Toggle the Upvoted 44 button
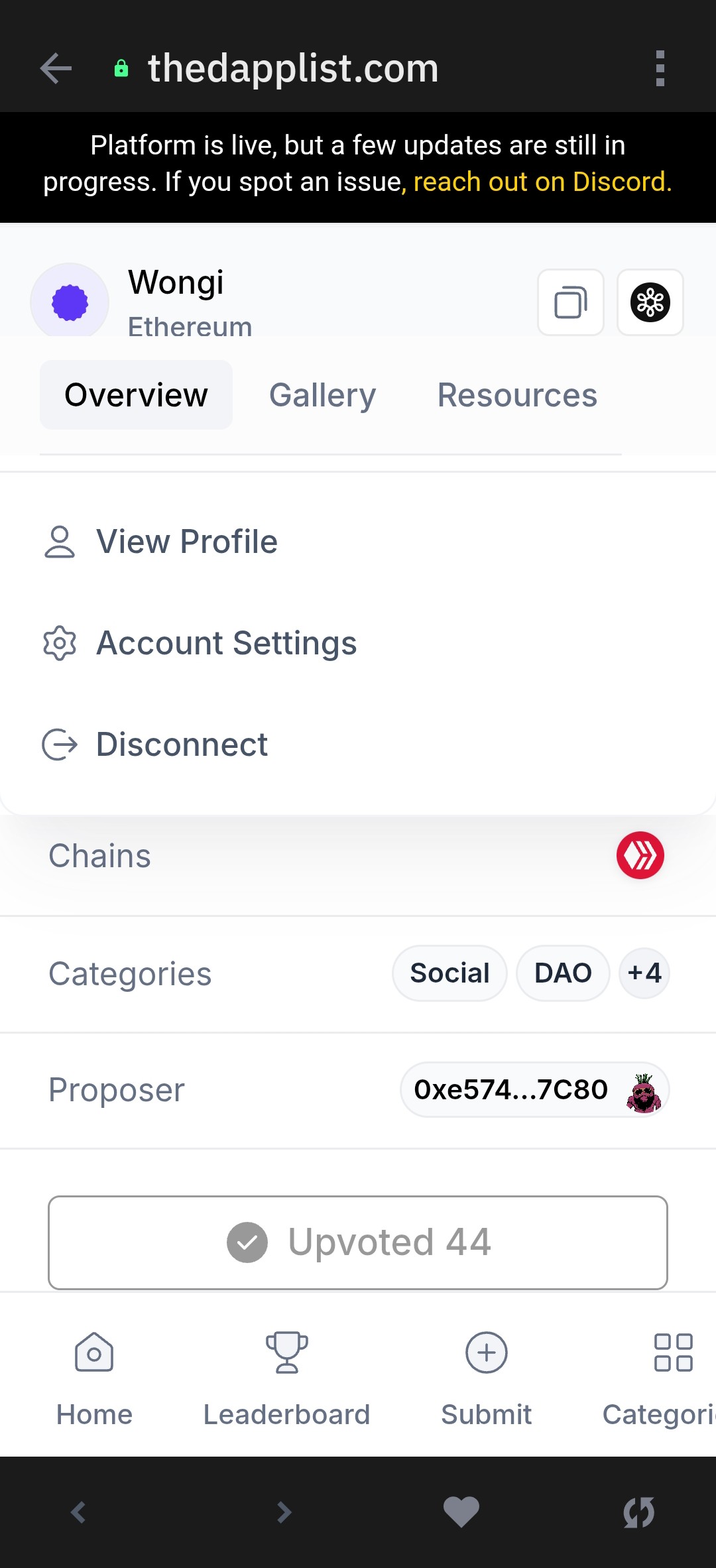 pyautogui.click(x=358, y=1242)
